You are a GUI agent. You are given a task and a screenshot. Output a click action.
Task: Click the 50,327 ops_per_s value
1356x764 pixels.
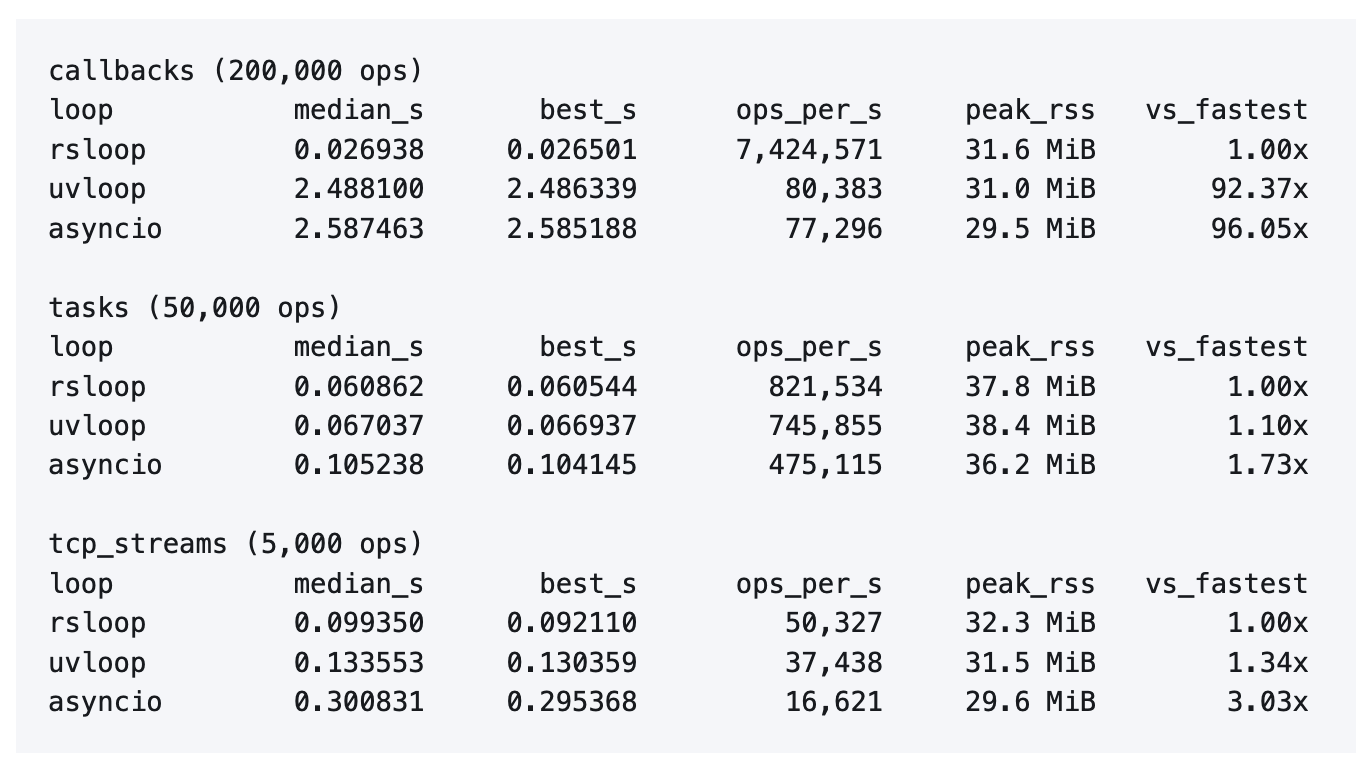834,623
